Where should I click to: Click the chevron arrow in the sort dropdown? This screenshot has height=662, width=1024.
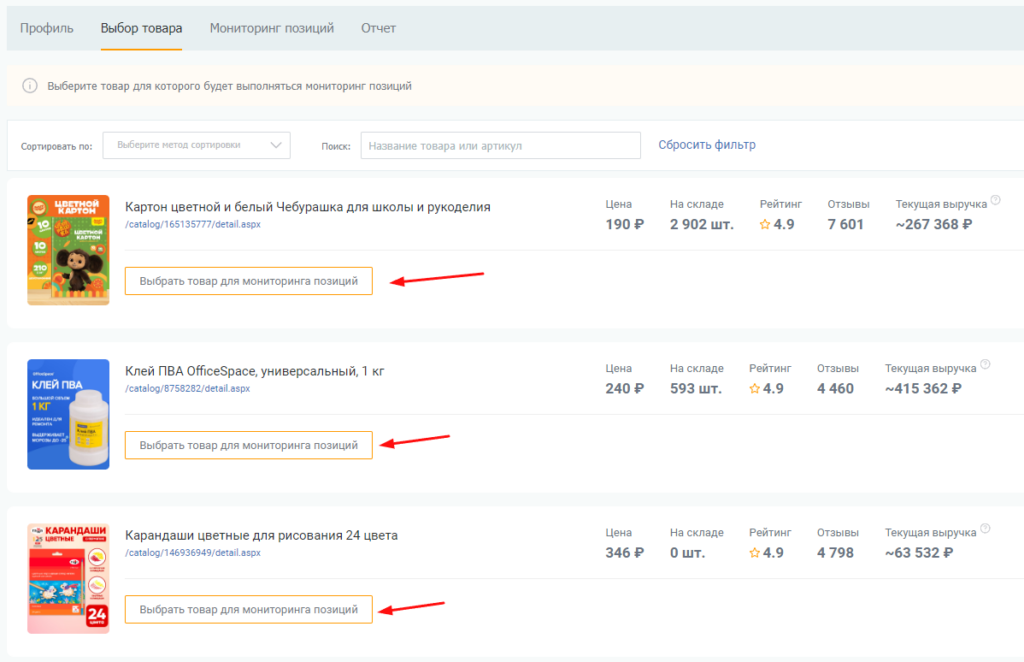(x=277, y=145)
